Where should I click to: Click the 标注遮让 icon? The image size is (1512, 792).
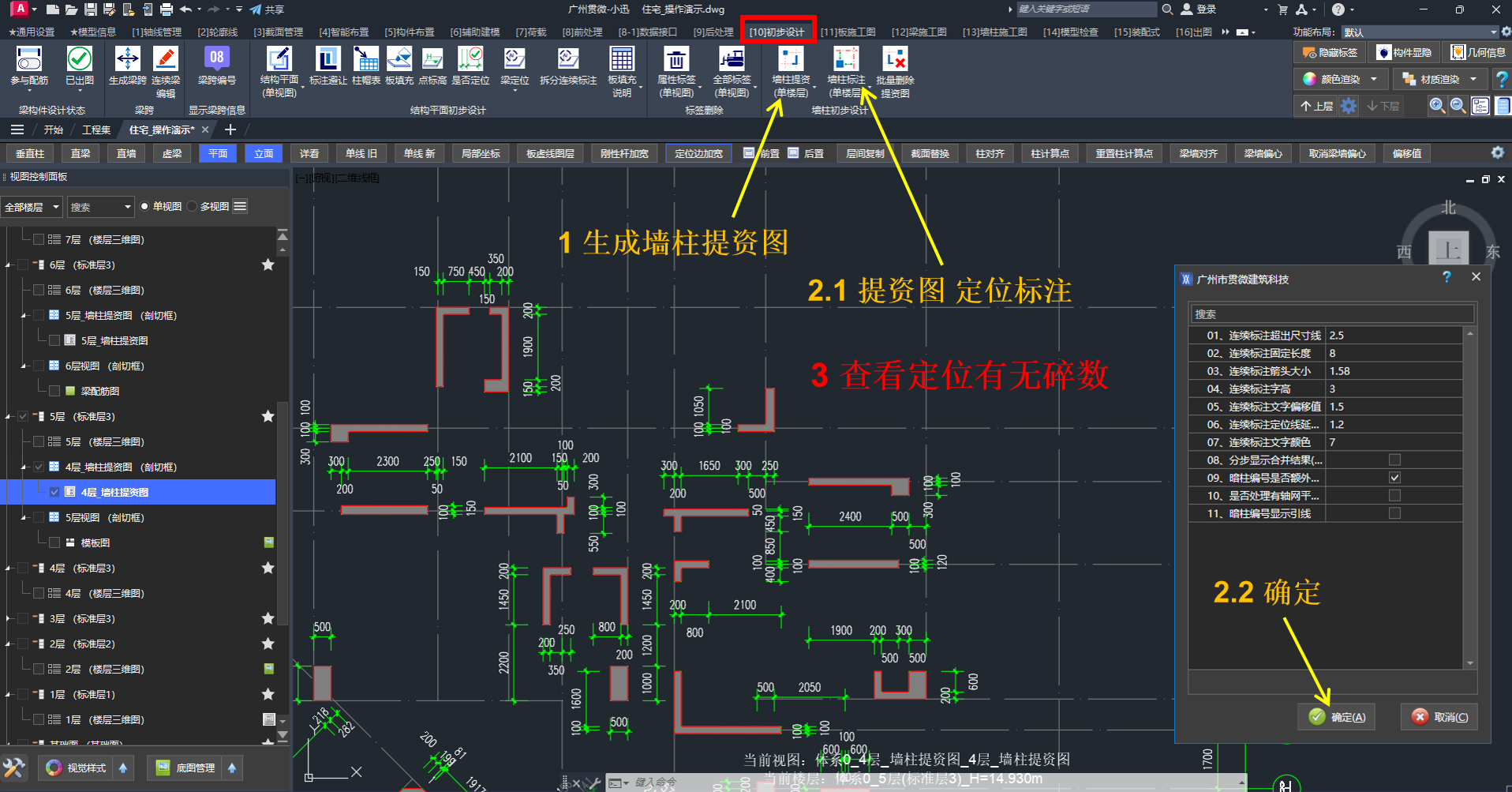(x=327, y=59)
